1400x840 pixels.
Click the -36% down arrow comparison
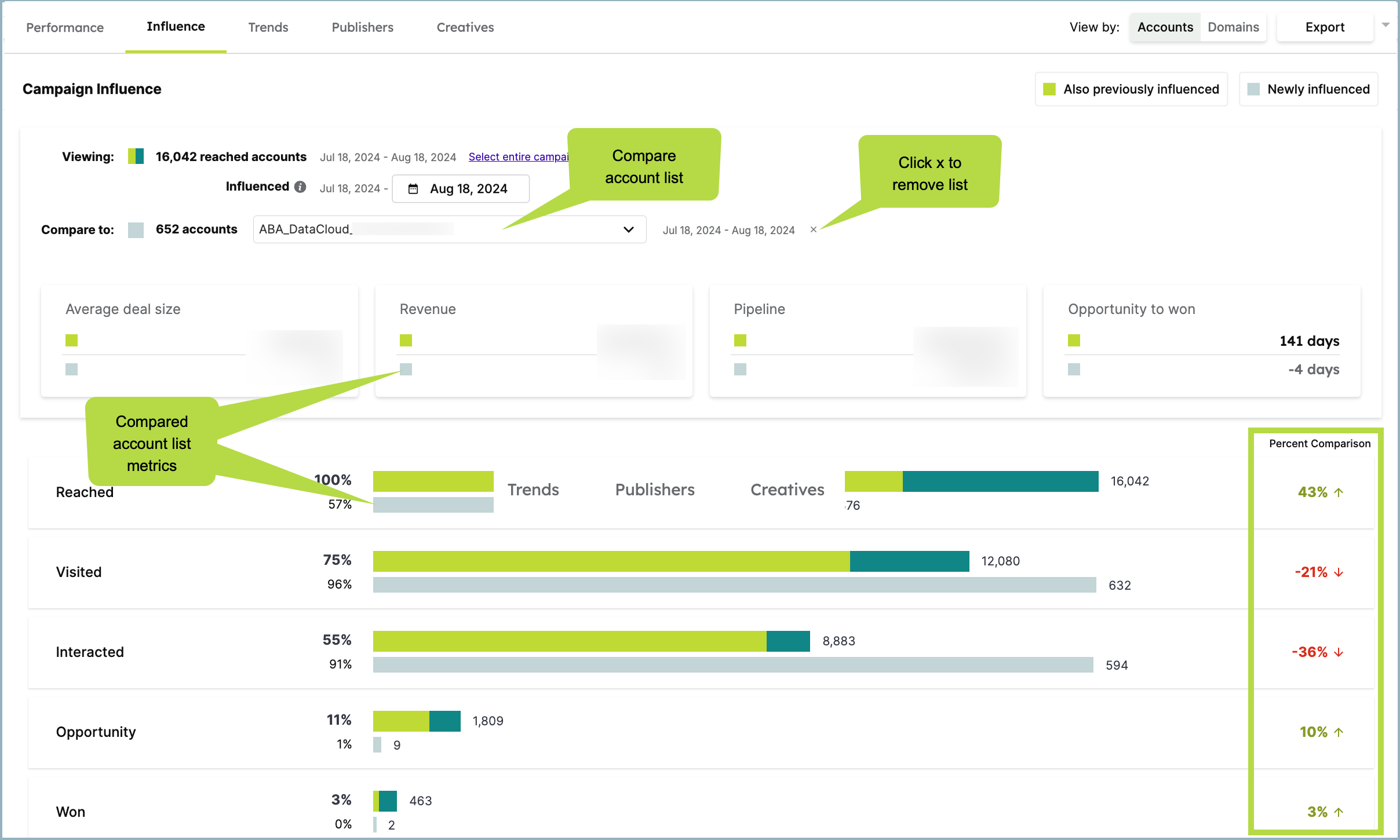1318,652
